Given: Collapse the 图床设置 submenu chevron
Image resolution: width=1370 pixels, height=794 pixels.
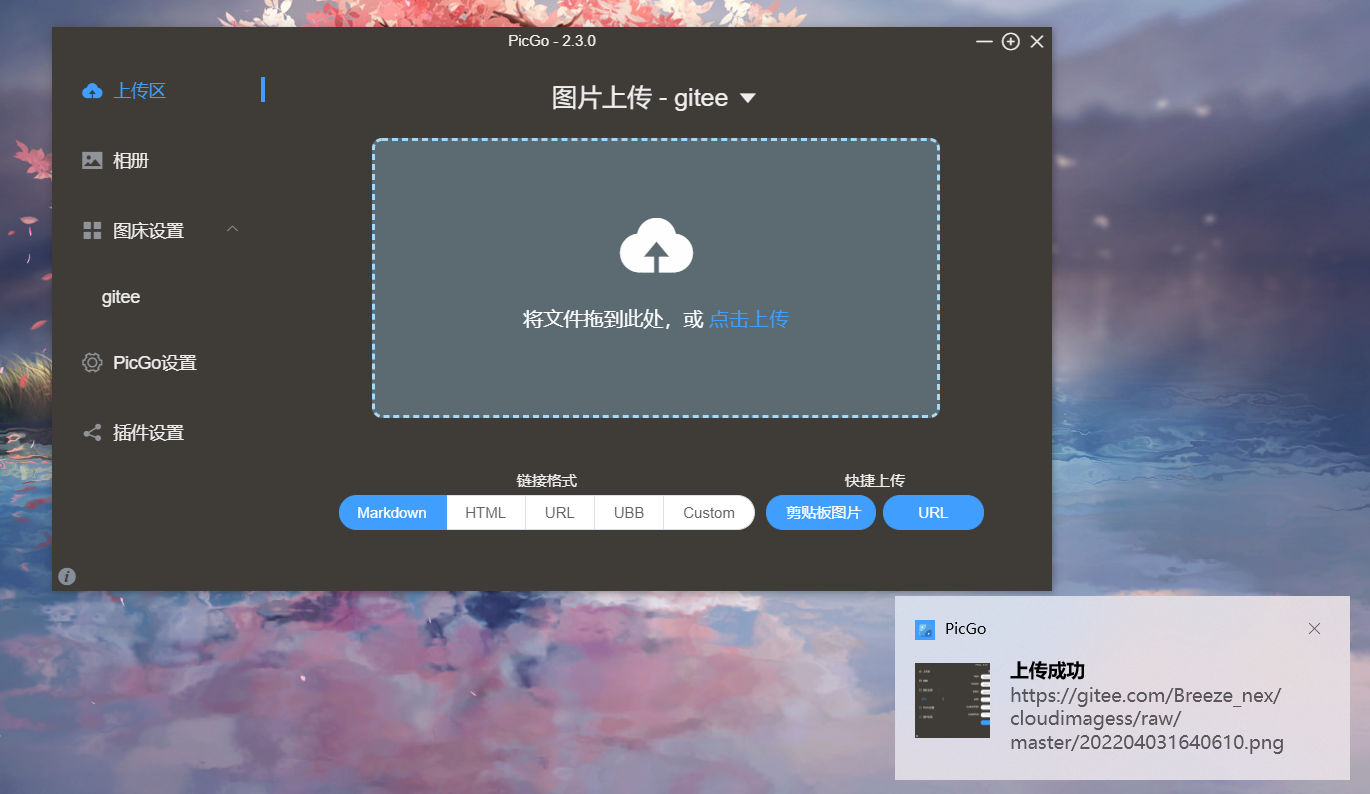Looking at the screenshot, I should click(x=232, y=229).
